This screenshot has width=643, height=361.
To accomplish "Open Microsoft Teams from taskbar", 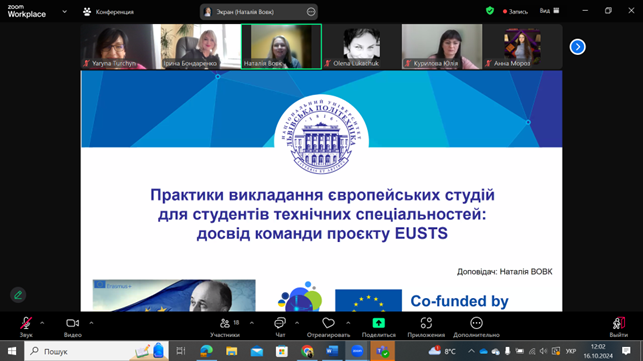I will click(x=383, y=351).
